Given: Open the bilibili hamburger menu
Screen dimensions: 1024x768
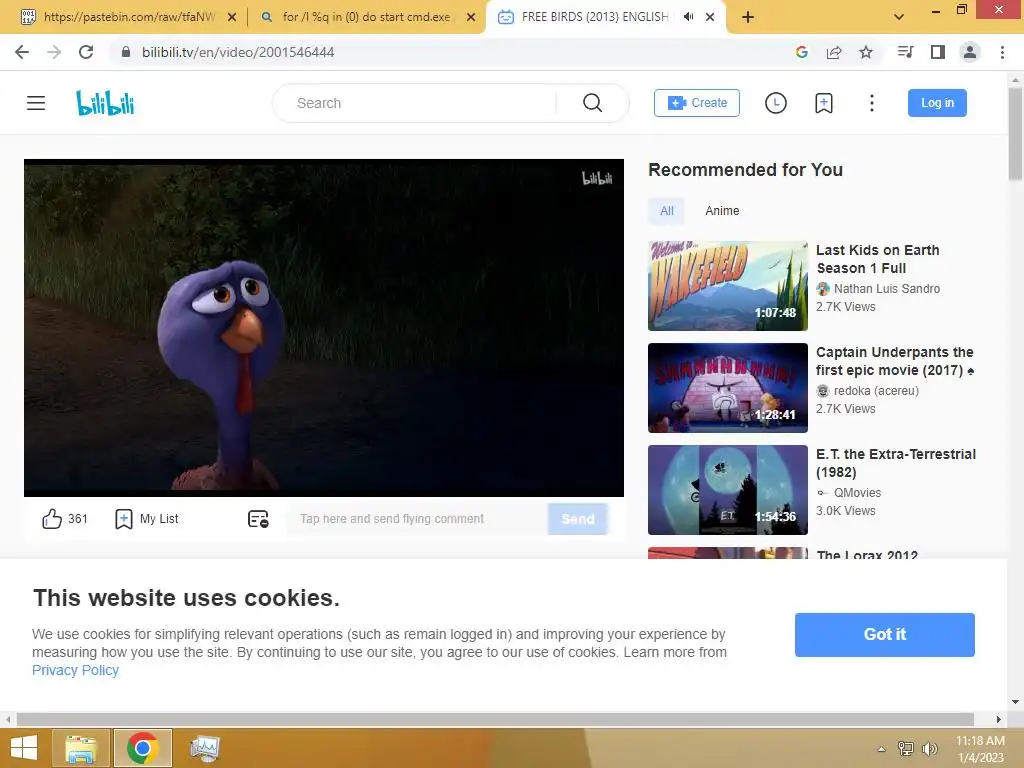Looking at the screenshot, I should 36,103.
